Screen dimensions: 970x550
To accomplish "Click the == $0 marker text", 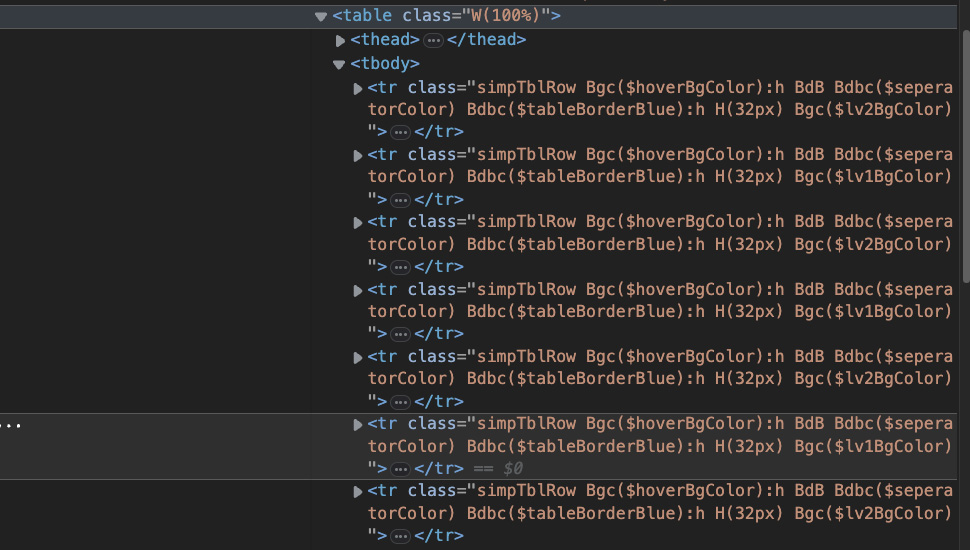I will [x=498, y=468].
